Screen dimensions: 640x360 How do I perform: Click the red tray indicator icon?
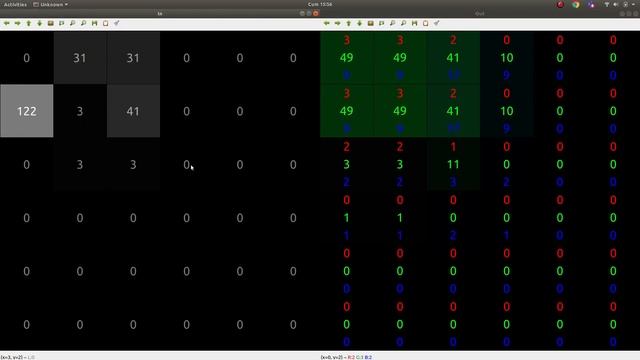coord(560,4)
